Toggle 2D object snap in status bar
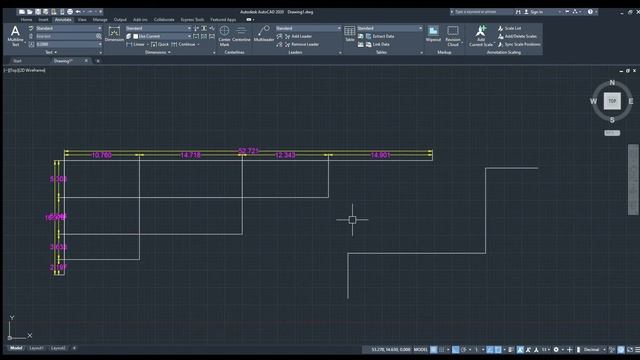 498,349
